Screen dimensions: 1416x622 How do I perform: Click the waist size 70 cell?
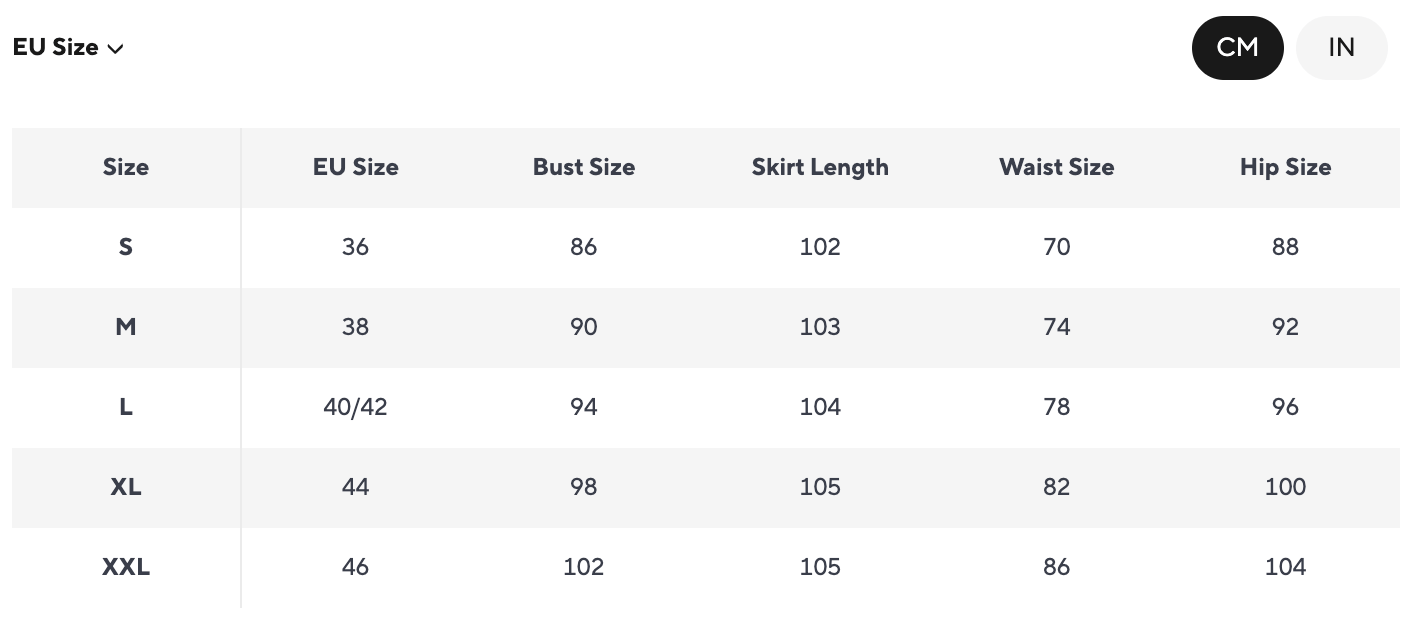1056,247
